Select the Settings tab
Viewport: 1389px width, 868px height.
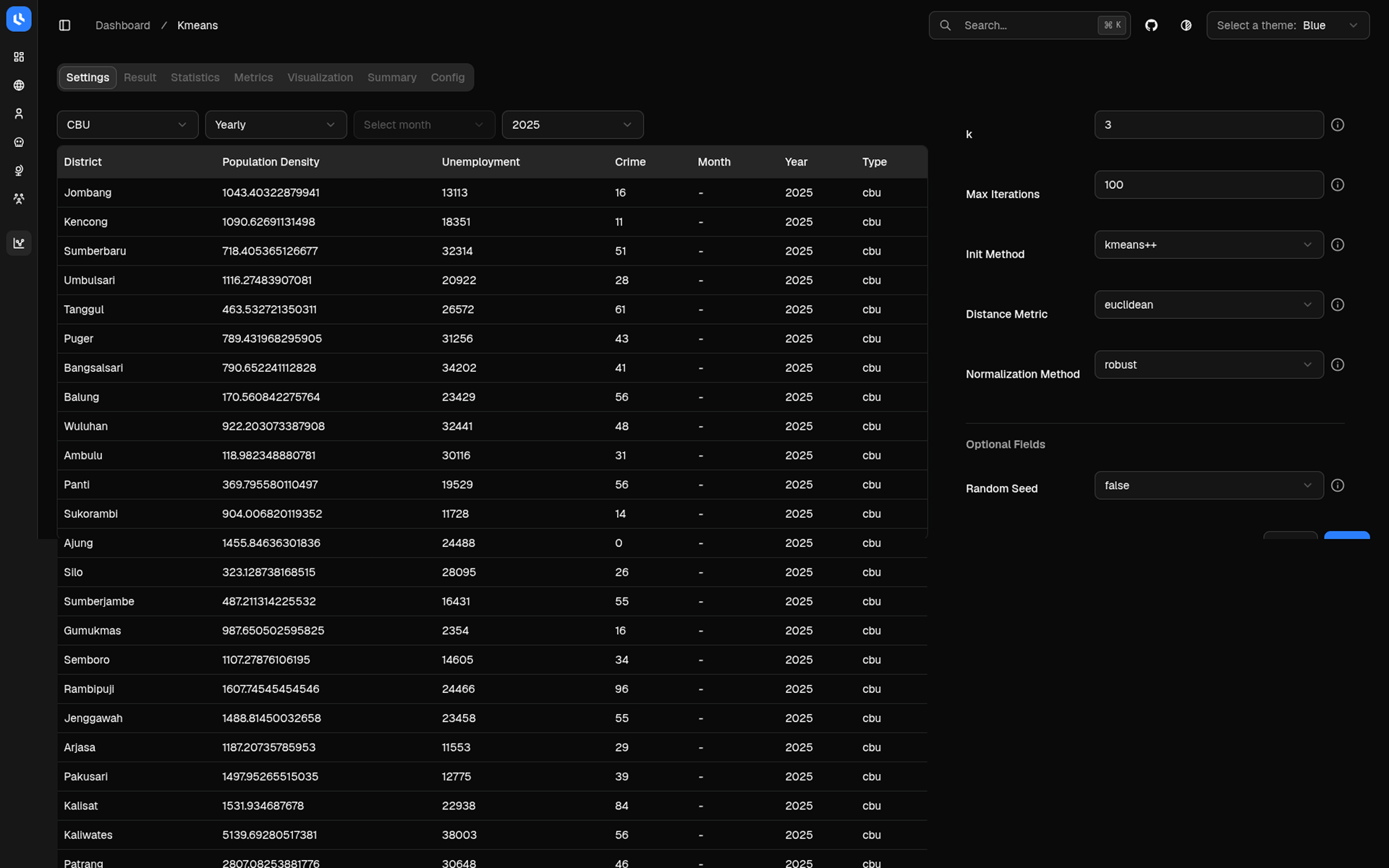click(88, 77)
